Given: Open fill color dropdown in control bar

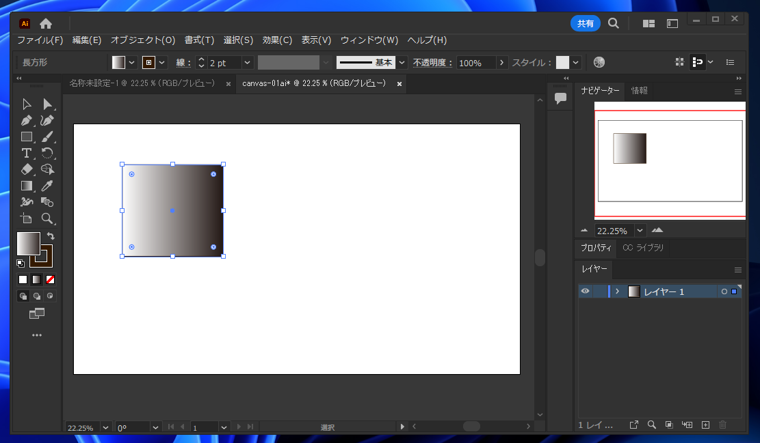Looking at the screenshot, I should click(131, 63).
